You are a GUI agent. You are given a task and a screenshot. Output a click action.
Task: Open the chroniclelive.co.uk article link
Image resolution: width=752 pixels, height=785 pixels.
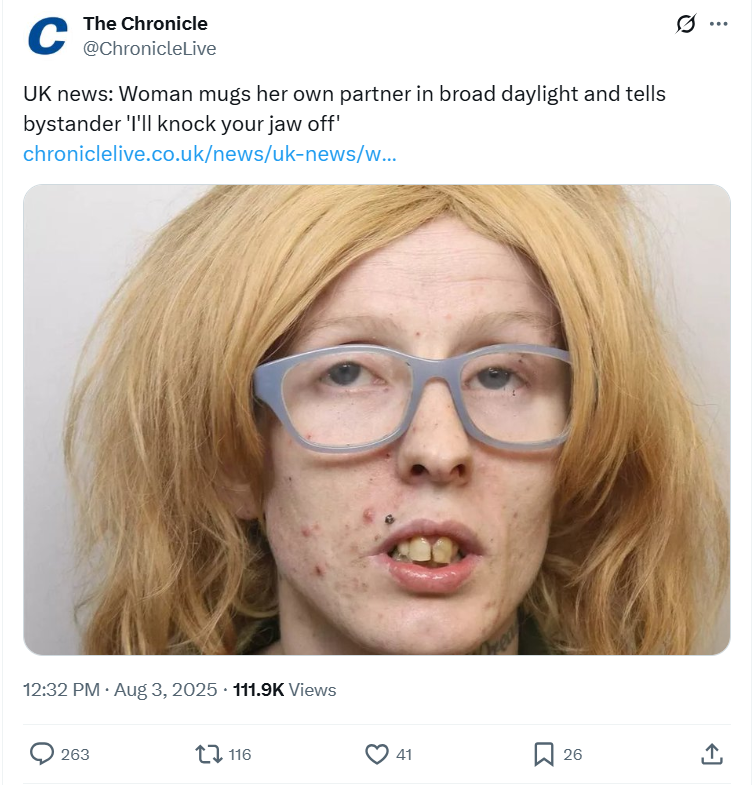click(x=210, y=154)
